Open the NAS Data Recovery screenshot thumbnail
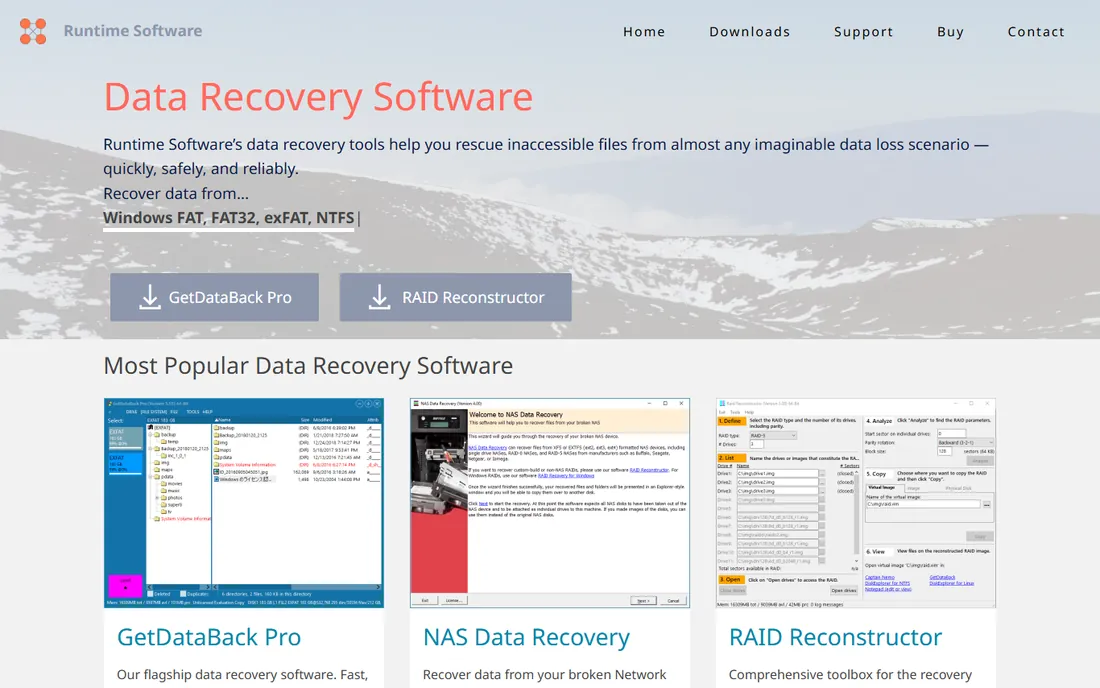This screenshot has height=688, width=1100. pos(549,503)
